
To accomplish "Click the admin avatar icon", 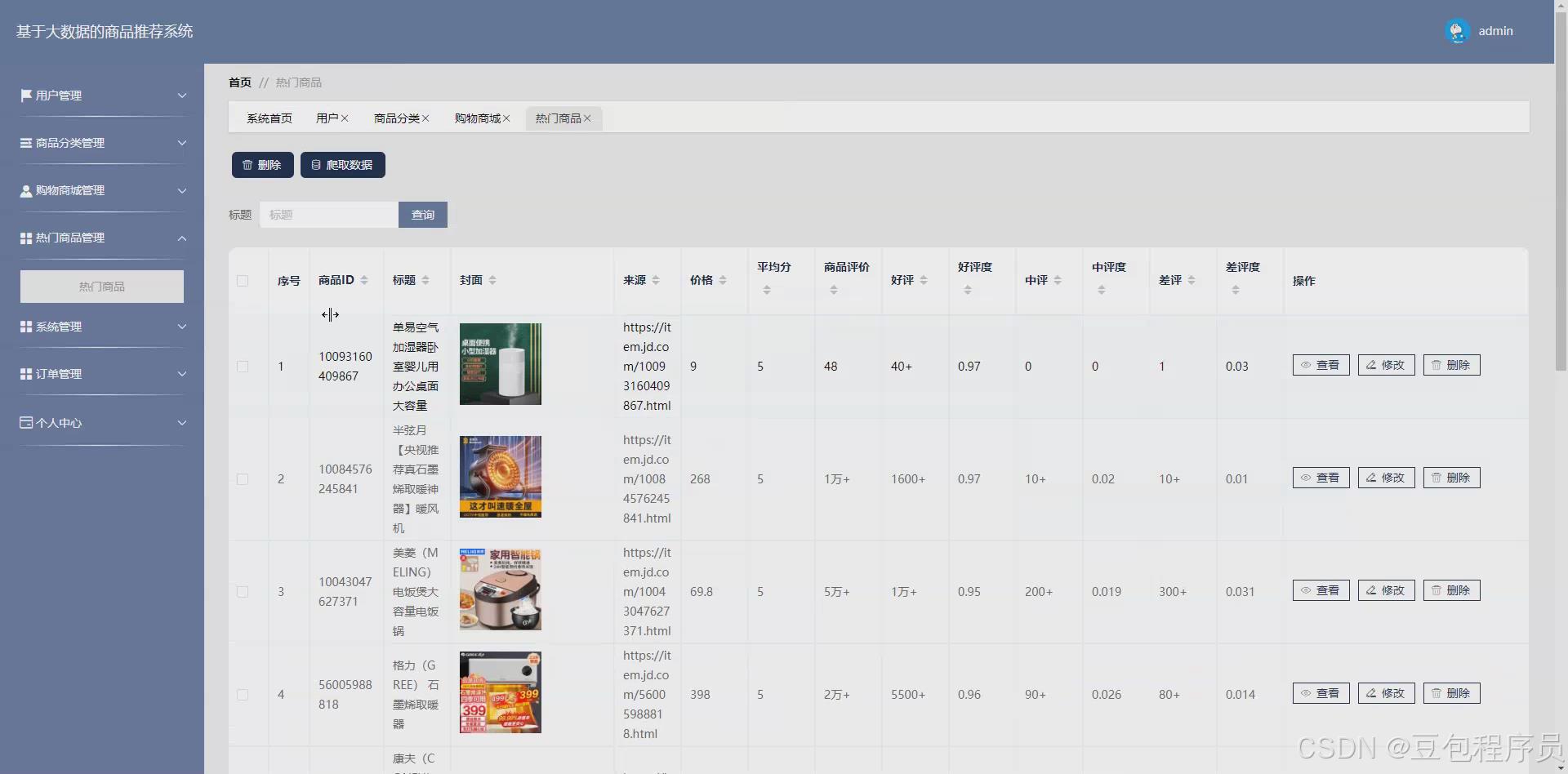I will coord(1457,31).
